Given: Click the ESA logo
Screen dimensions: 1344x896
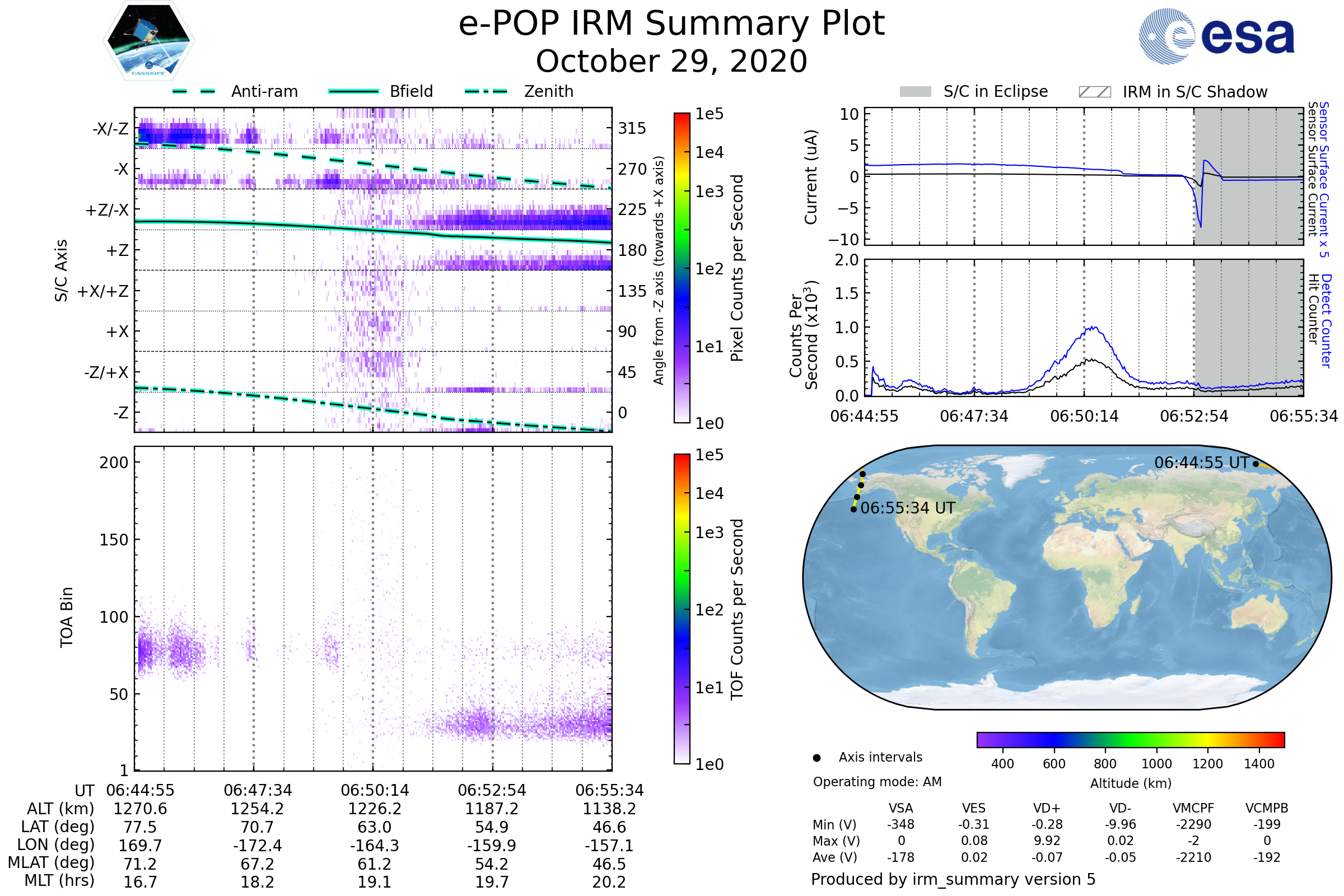Looking at the screenshot, I should coord(1216,35).
